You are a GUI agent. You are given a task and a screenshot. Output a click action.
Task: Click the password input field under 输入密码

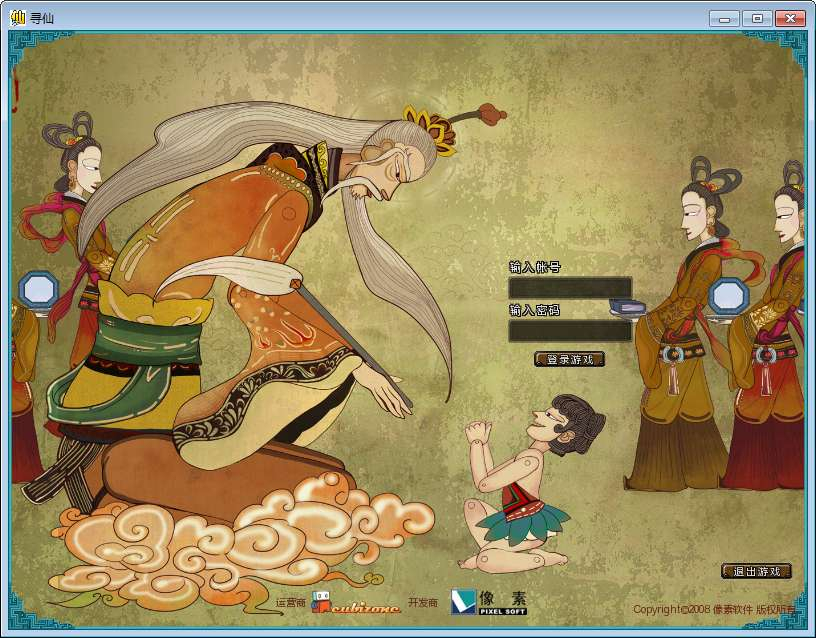point(570,331)
